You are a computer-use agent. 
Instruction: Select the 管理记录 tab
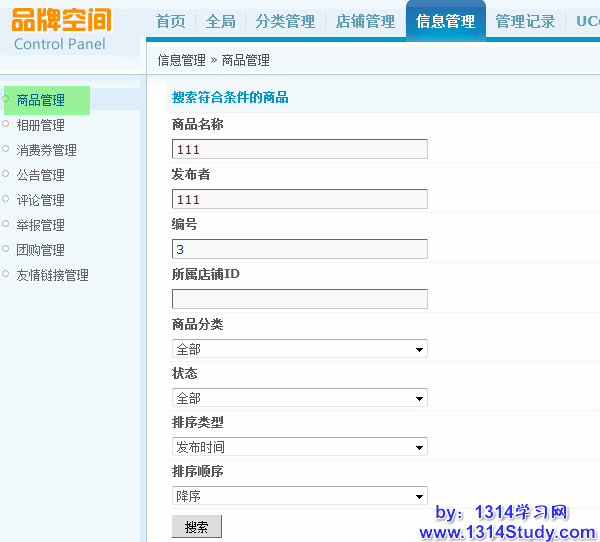pyautogui.click(x=525, y=21)
